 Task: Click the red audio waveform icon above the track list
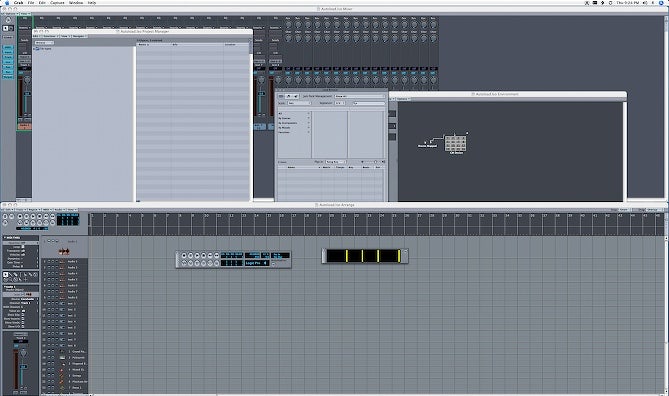tap(64, 251)
